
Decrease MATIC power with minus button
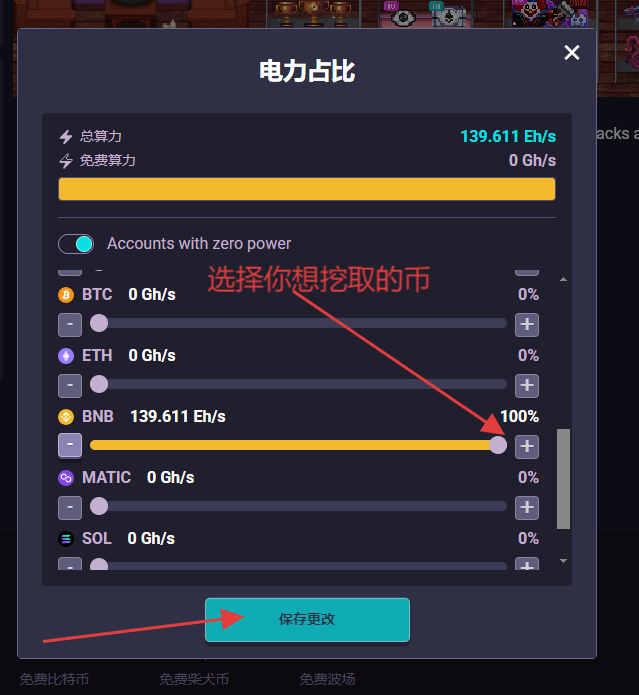(x=70, y=507)
